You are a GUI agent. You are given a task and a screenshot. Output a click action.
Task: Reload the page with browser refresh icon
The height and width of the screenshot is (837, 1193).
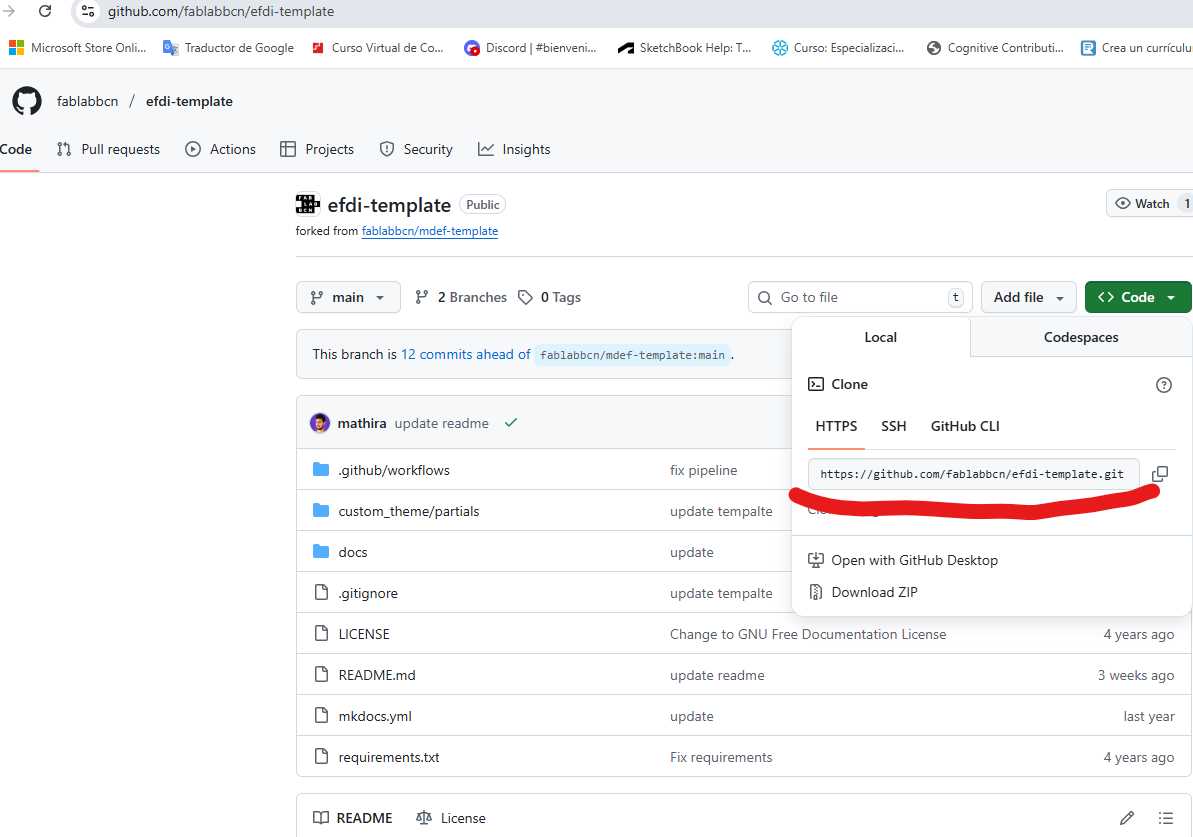point(45,12)
